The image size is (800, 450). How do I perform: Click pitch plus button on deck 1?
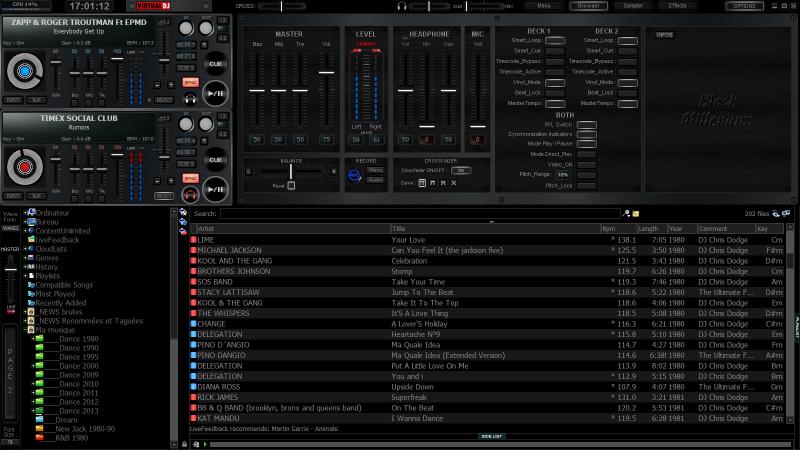click(171, 85)
